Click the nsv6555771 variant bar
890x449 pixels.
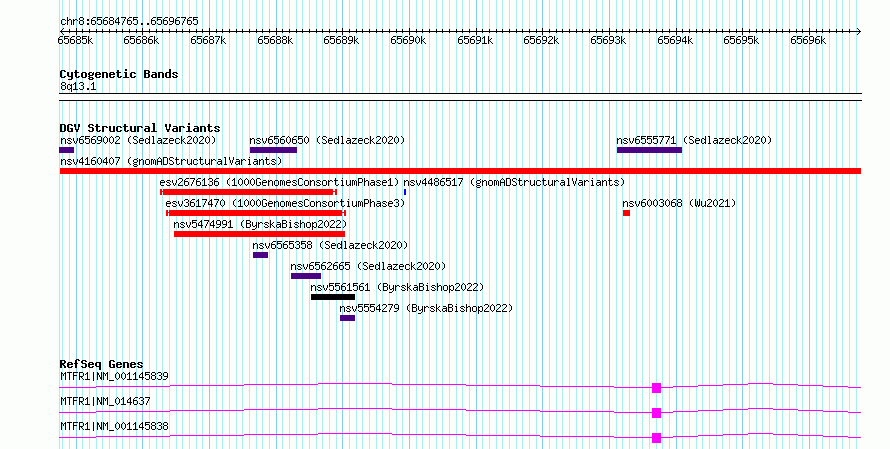[x=649, y=150]
